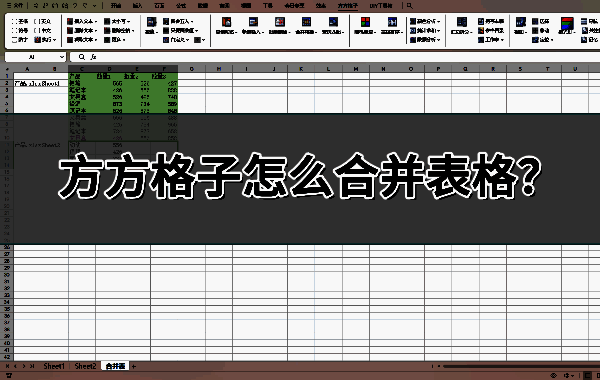Open the 文件 menu
This screenshot has width=600, height=380.
pos(15,6)
